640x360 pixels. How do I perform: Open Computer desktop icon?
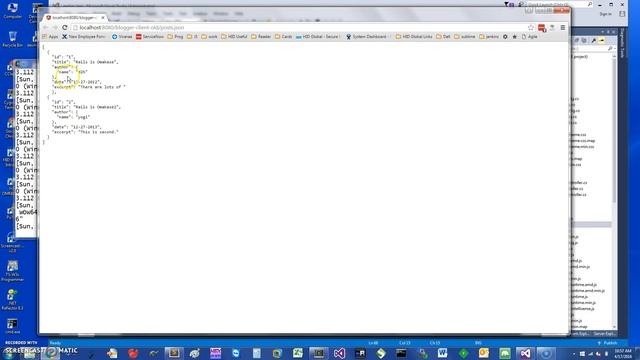pyautogui.click(x=12, y=11)
